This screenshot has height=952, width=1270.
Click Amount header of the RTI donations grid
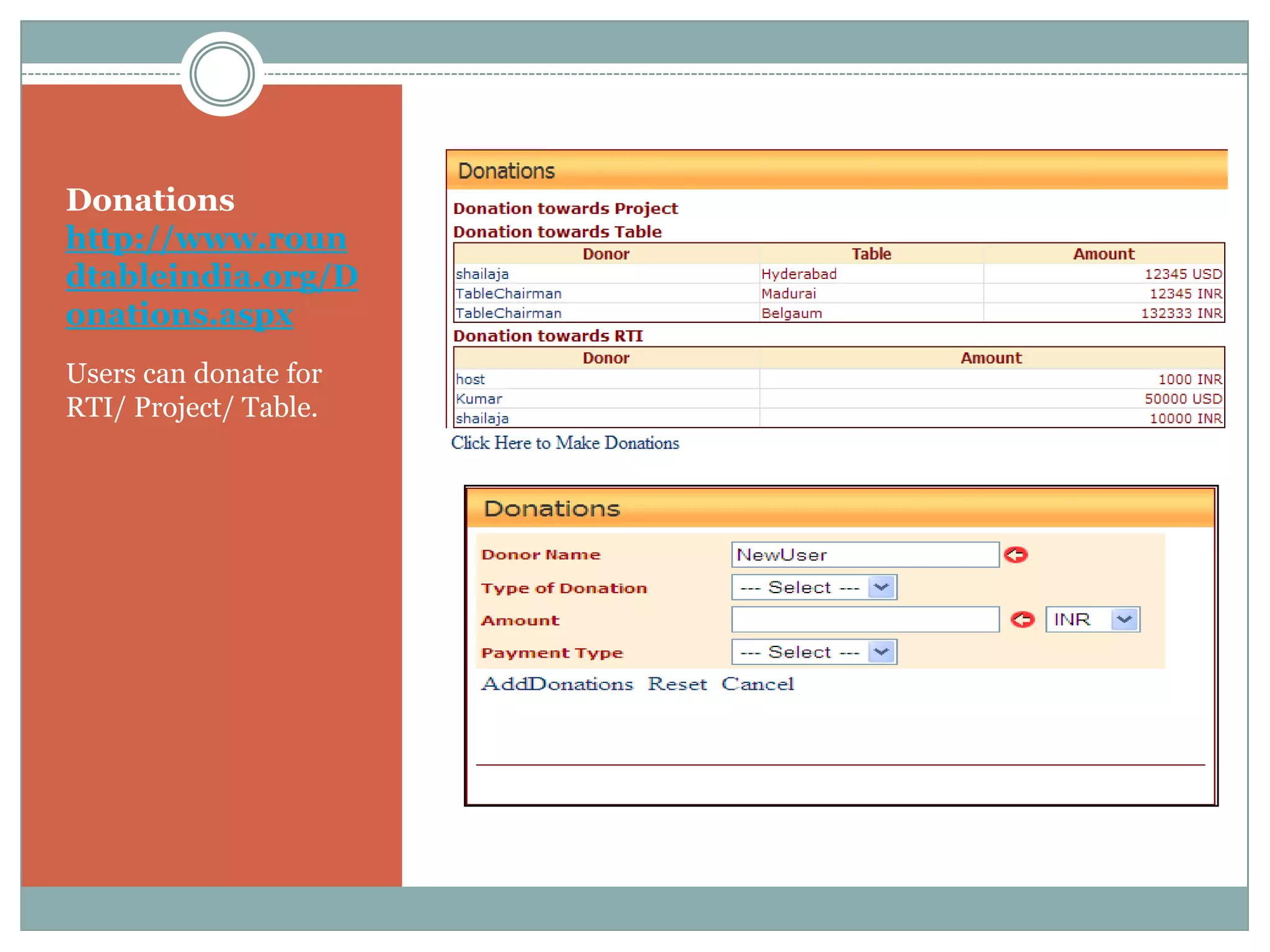click(992, 358)
